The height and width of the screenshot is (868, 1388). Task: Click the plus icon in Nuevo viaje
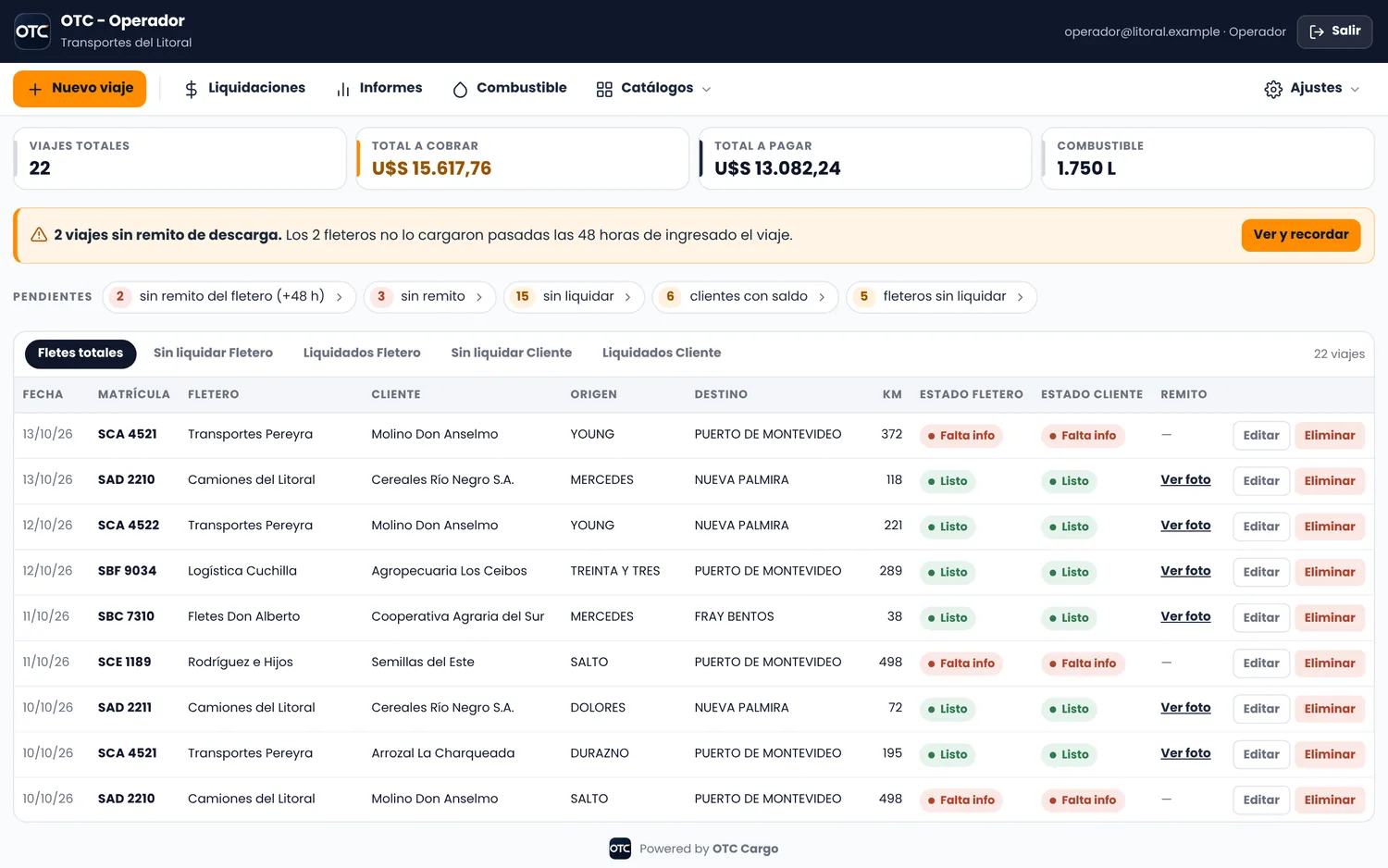pyautogui.click(x=35, y=89)
